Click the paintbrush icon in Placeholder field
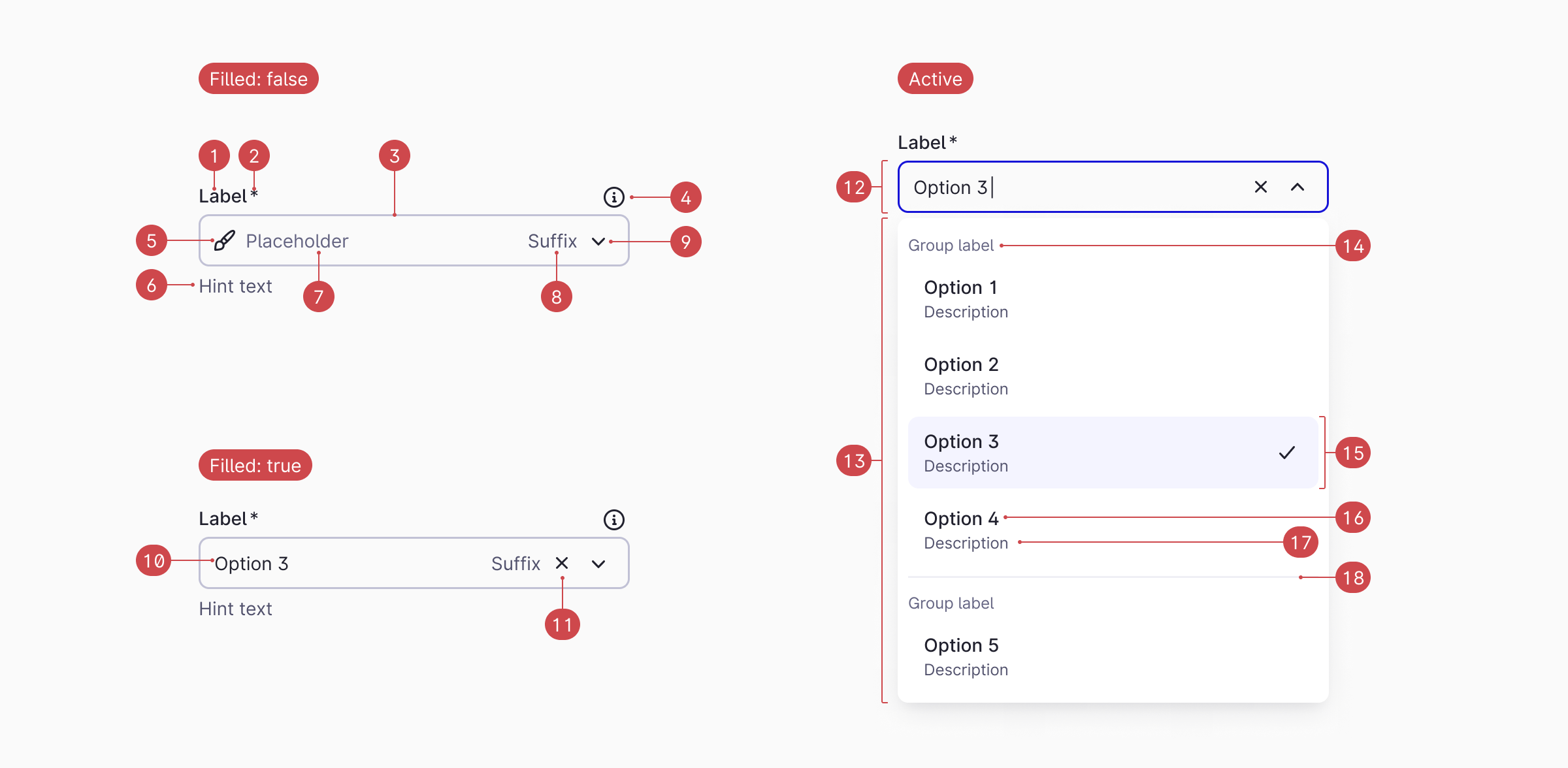The height and width of the screenshot is (768, 1568). 224,241
